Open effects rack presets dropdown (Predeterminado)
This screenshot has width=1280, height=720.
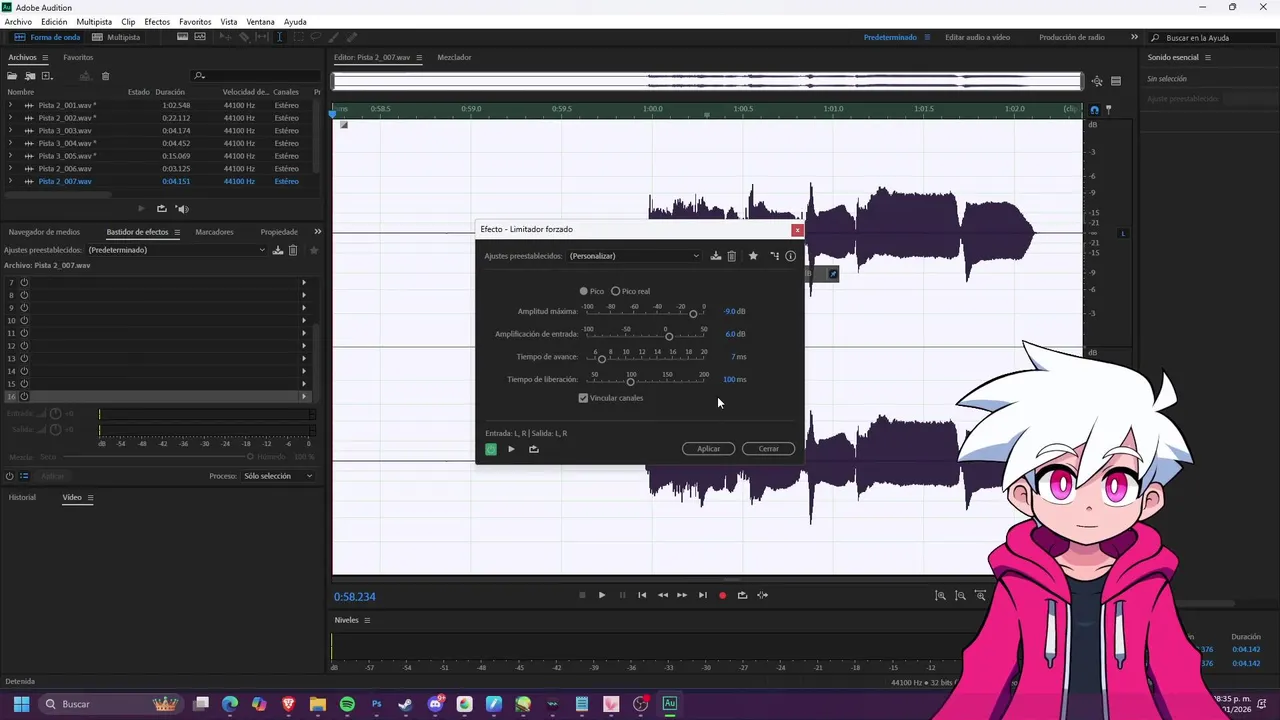point(177,250)
